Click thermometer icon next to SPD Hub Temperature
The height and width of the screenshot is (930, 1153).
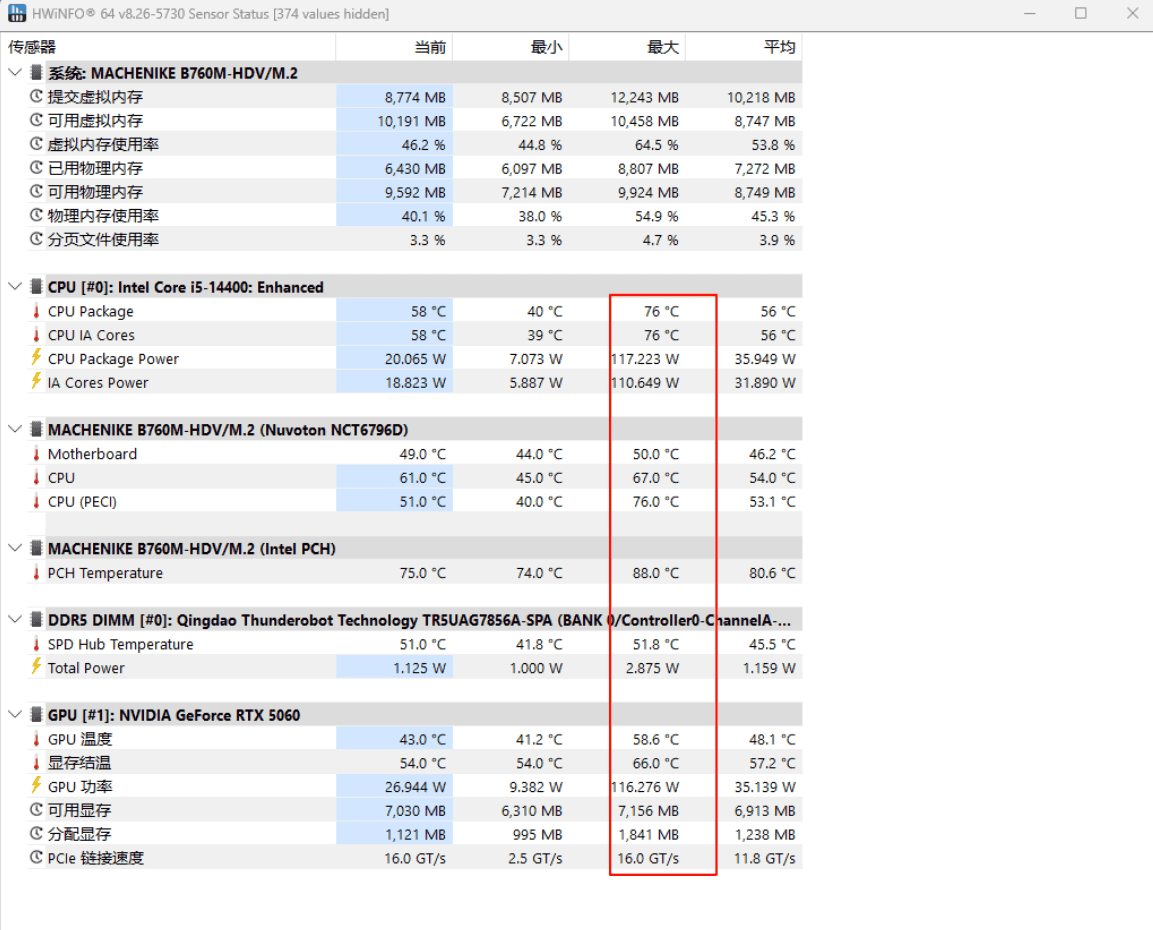click(x=36, y=644)
